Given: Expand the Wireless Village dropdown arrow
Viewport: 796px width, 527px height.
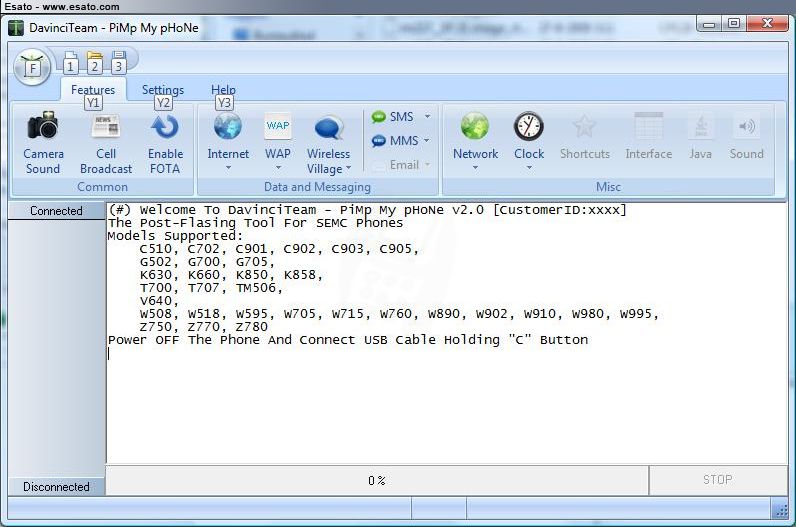Looking at the screenshot, I should [348, 168].
